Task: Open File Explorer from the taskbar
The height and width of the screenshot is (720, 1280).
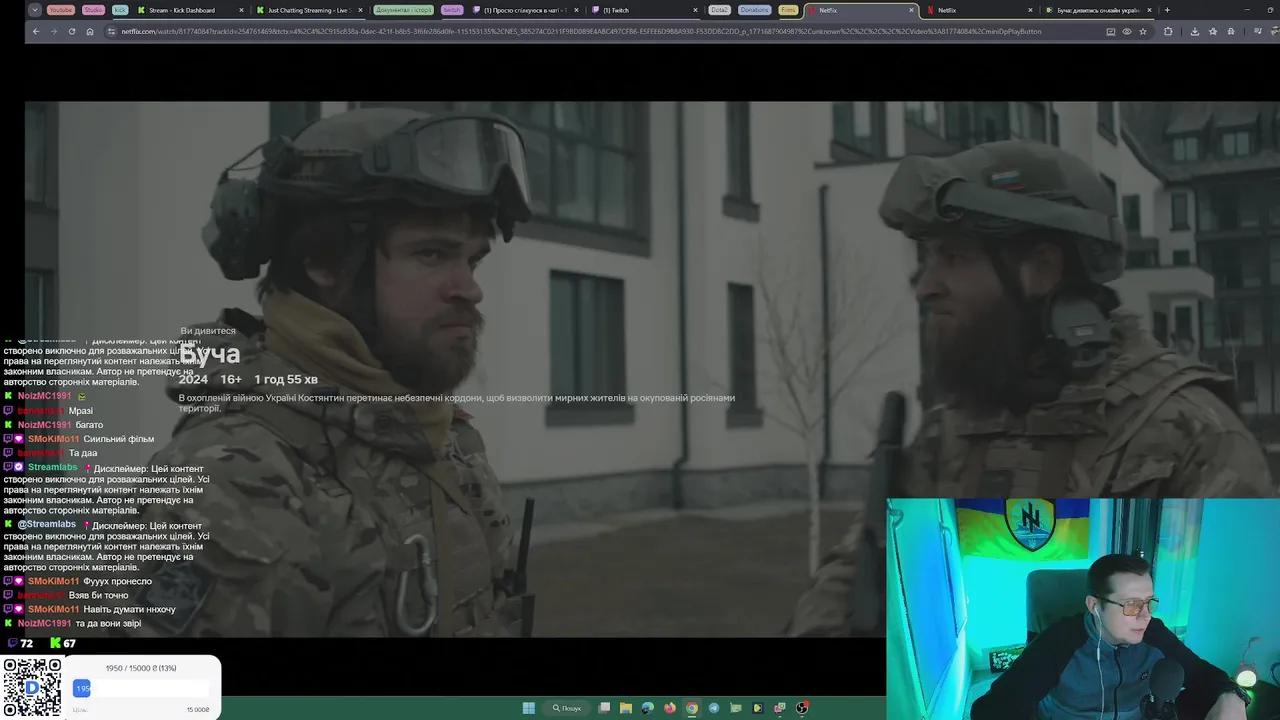Action: coord(626,708)
